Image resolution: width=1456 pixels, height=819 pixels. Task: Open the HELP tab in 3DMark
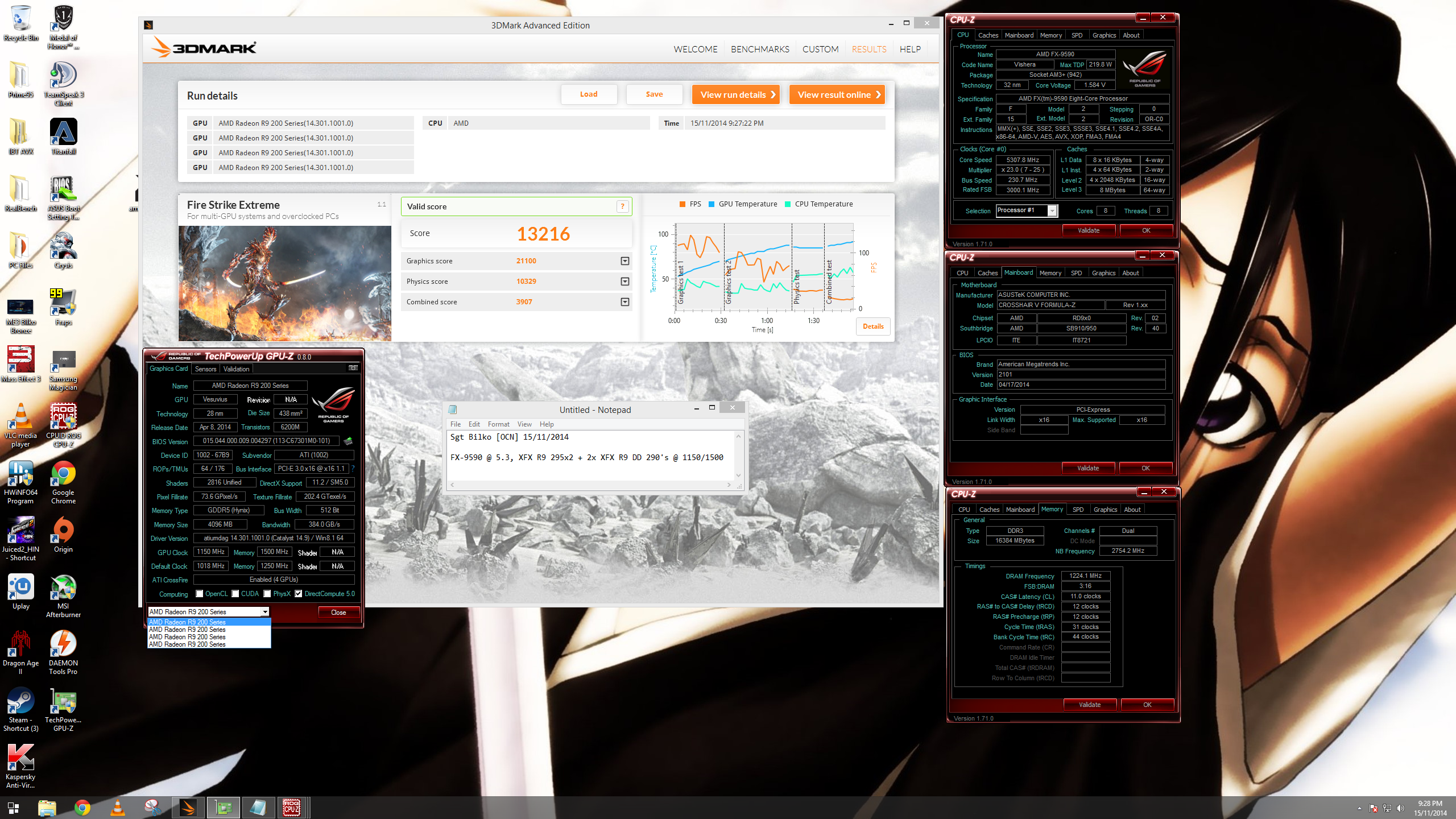tap(910, 49)
